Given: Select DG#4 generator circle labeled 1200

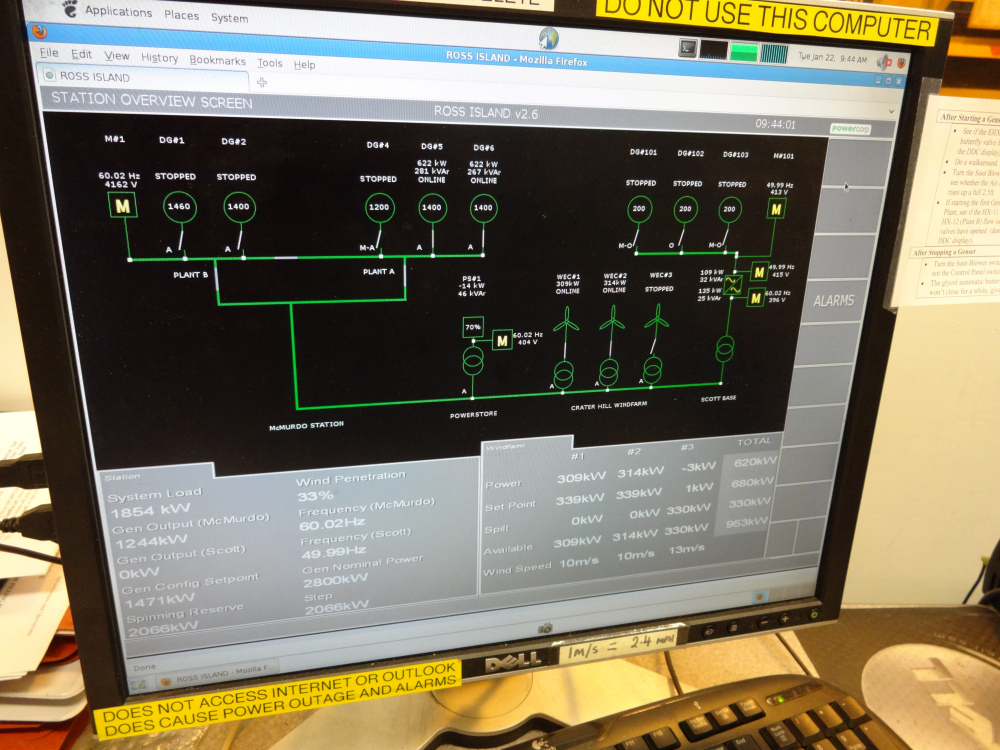Looking at the screenshot, I should coord(379,207).
